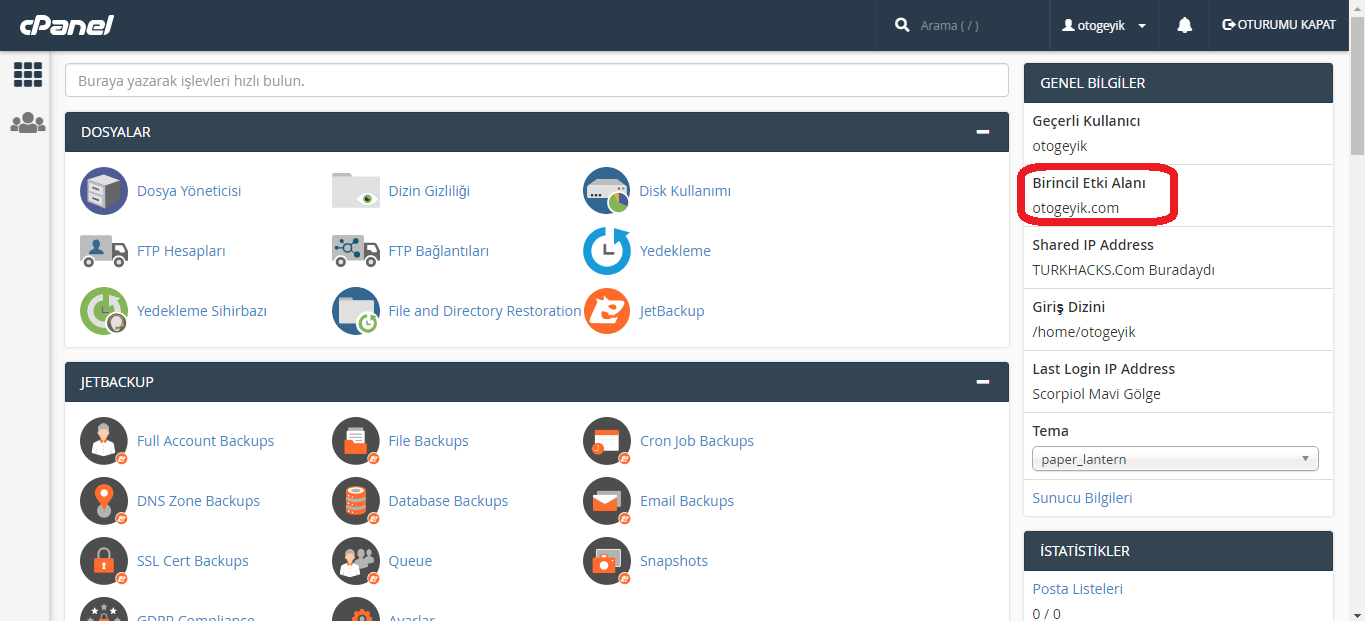Click the Scorpiol Mavi Gölge text
This screenshot has height=621, width=1365.
point(1096,394)
